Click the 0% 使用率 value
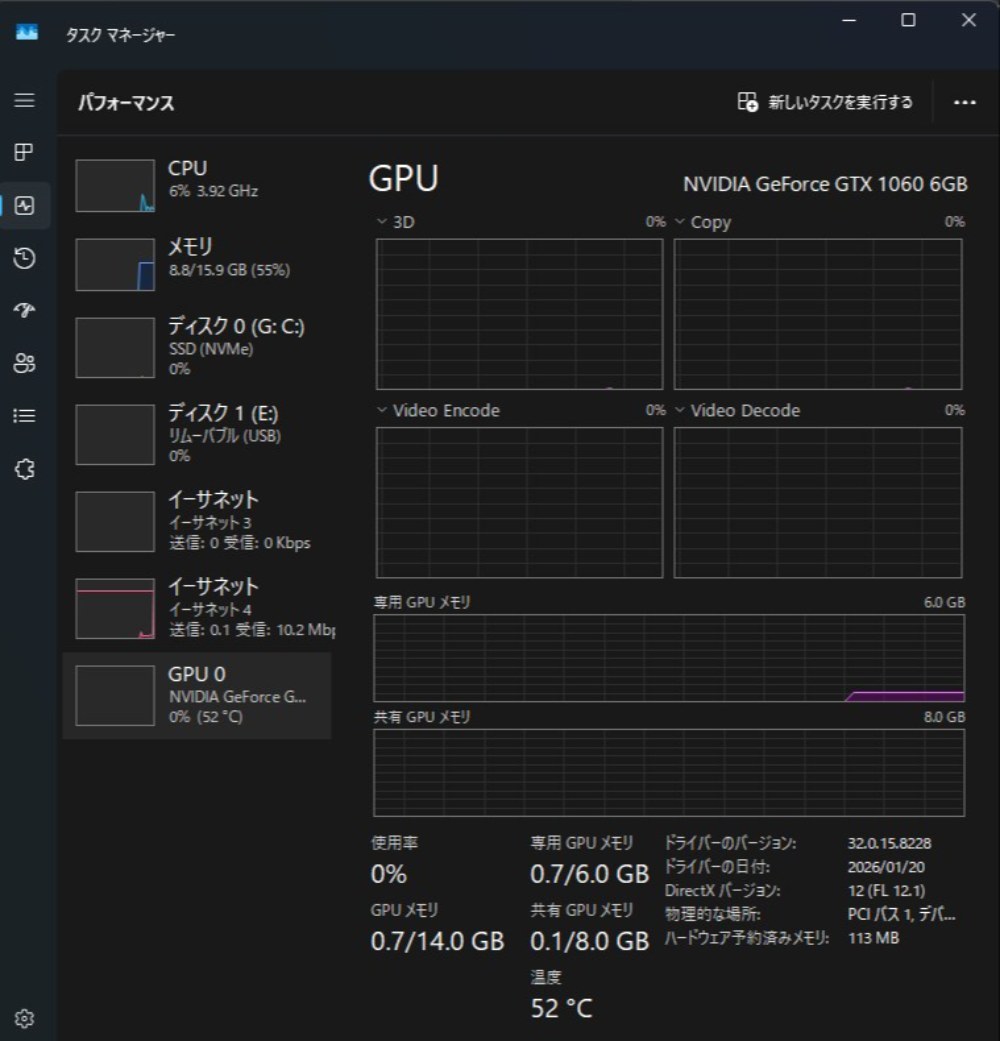This screenshot has width=1000, height=1041. (x=388, y=874)
